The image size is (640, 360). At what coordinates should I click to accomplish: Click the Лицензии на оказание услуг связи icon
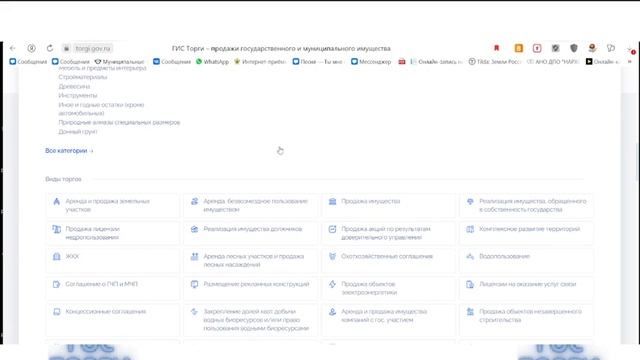[x=470, y=284]
